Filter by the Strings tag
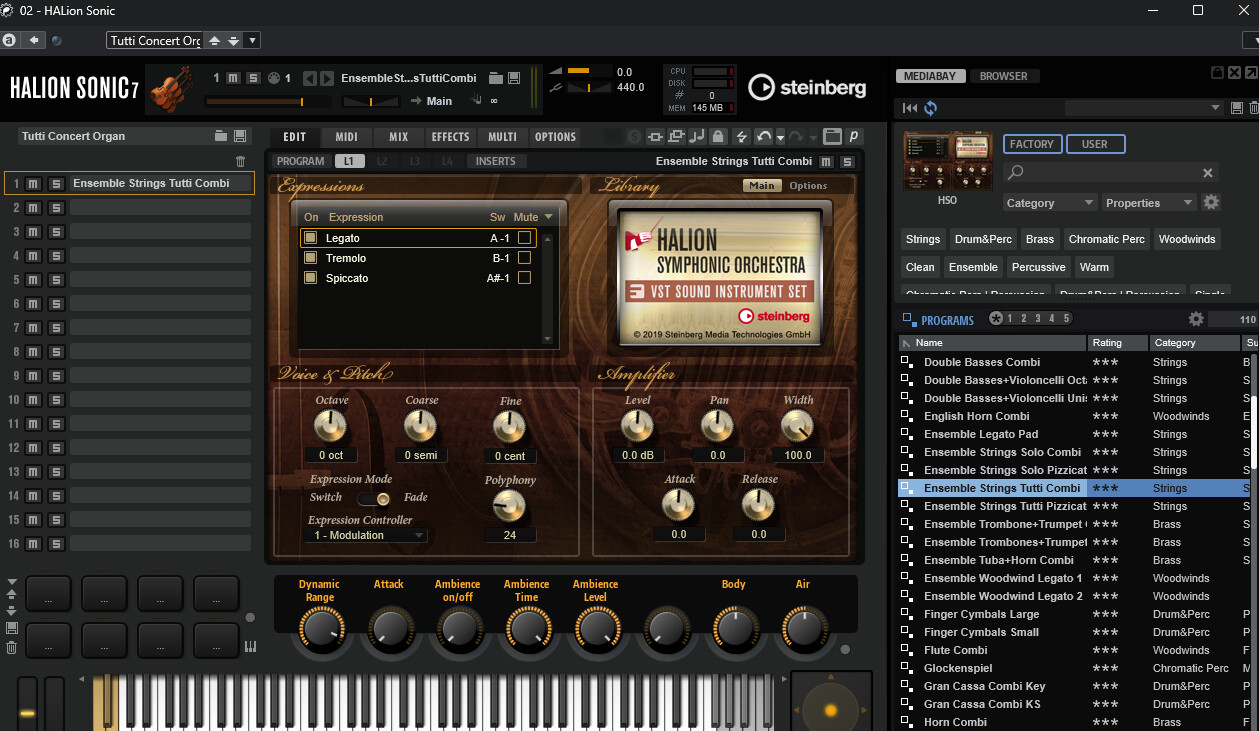The image size is (1259, 731). (923, 239)
